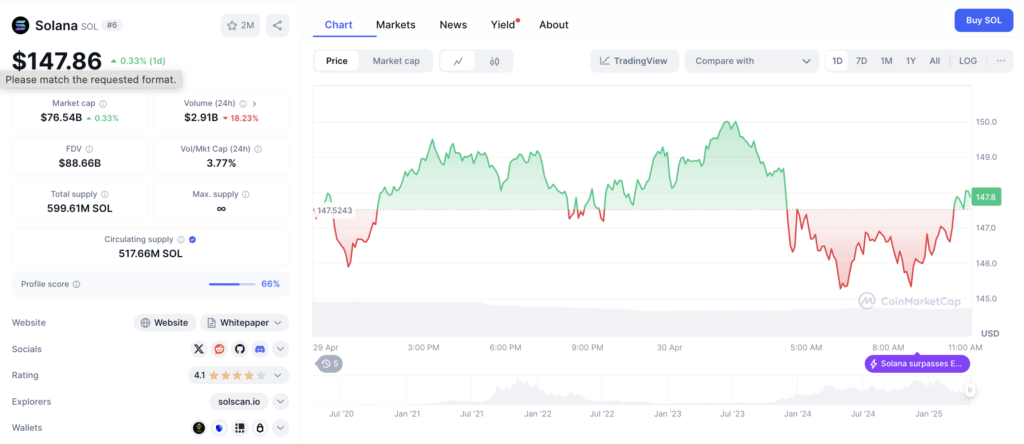The height and width of the screenshot is (444, 1024).
Task: Open the solscan.io explorer link
Action: (x=239, y=402)
